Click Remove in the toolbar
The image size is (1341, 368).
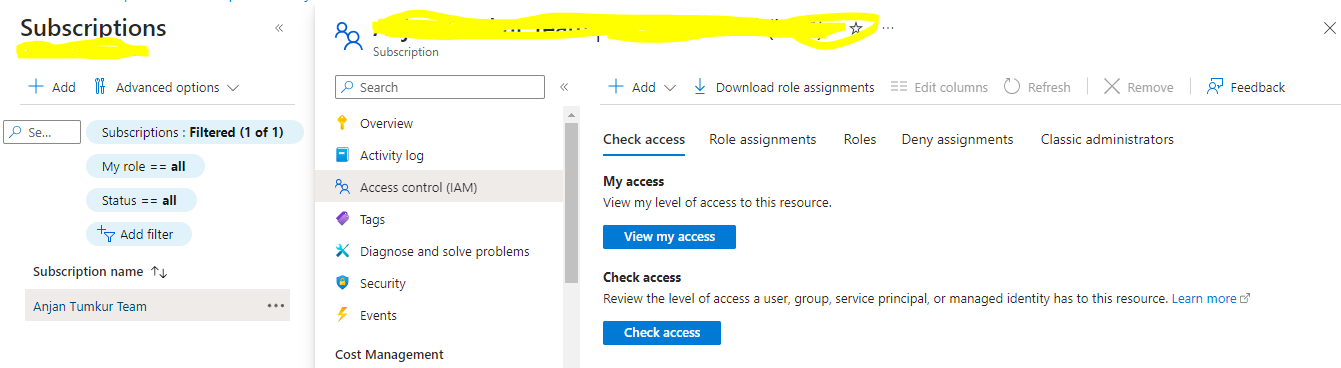click(1138, 87)
